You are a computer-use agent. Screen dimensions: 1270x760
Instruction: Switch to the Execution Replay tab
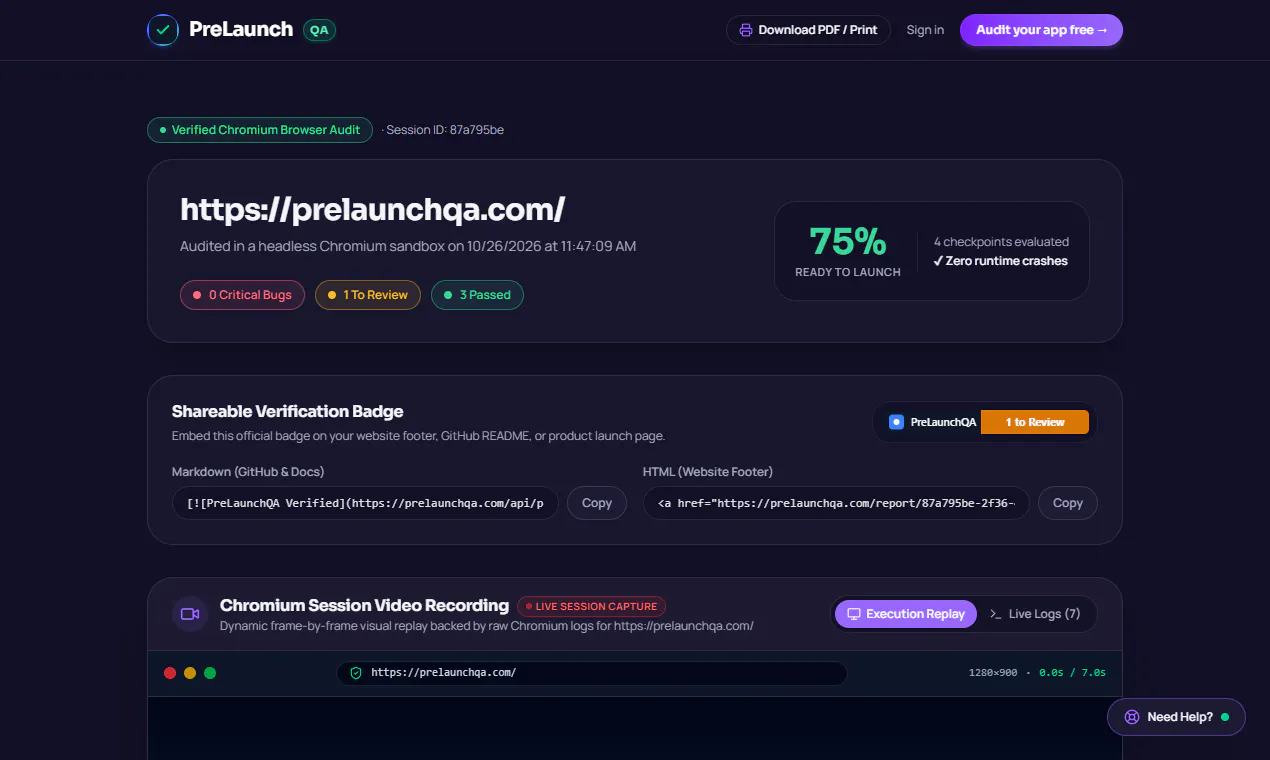906,614
